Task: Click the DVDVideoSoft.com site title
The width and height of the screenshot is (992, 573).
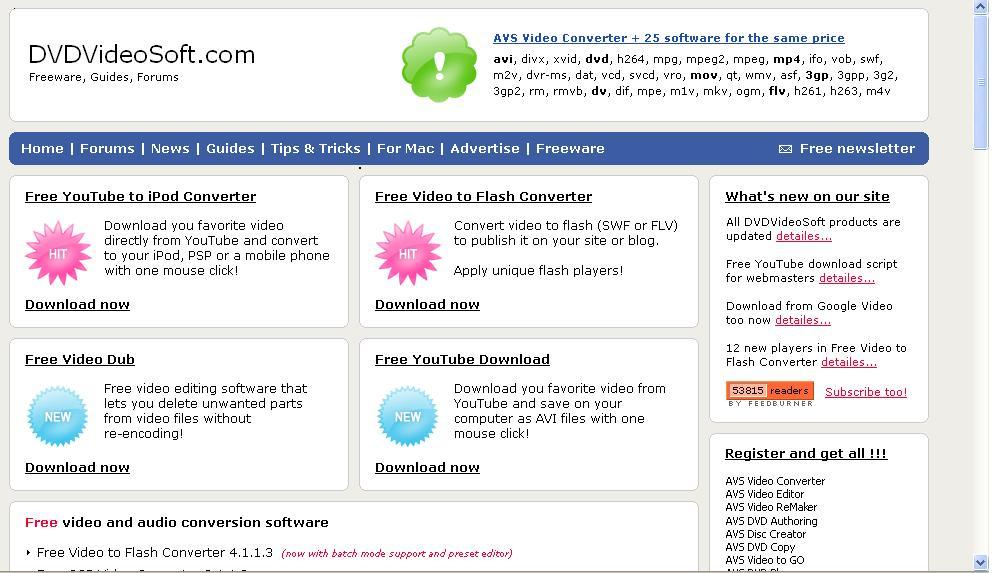Action: click(142, 55)
